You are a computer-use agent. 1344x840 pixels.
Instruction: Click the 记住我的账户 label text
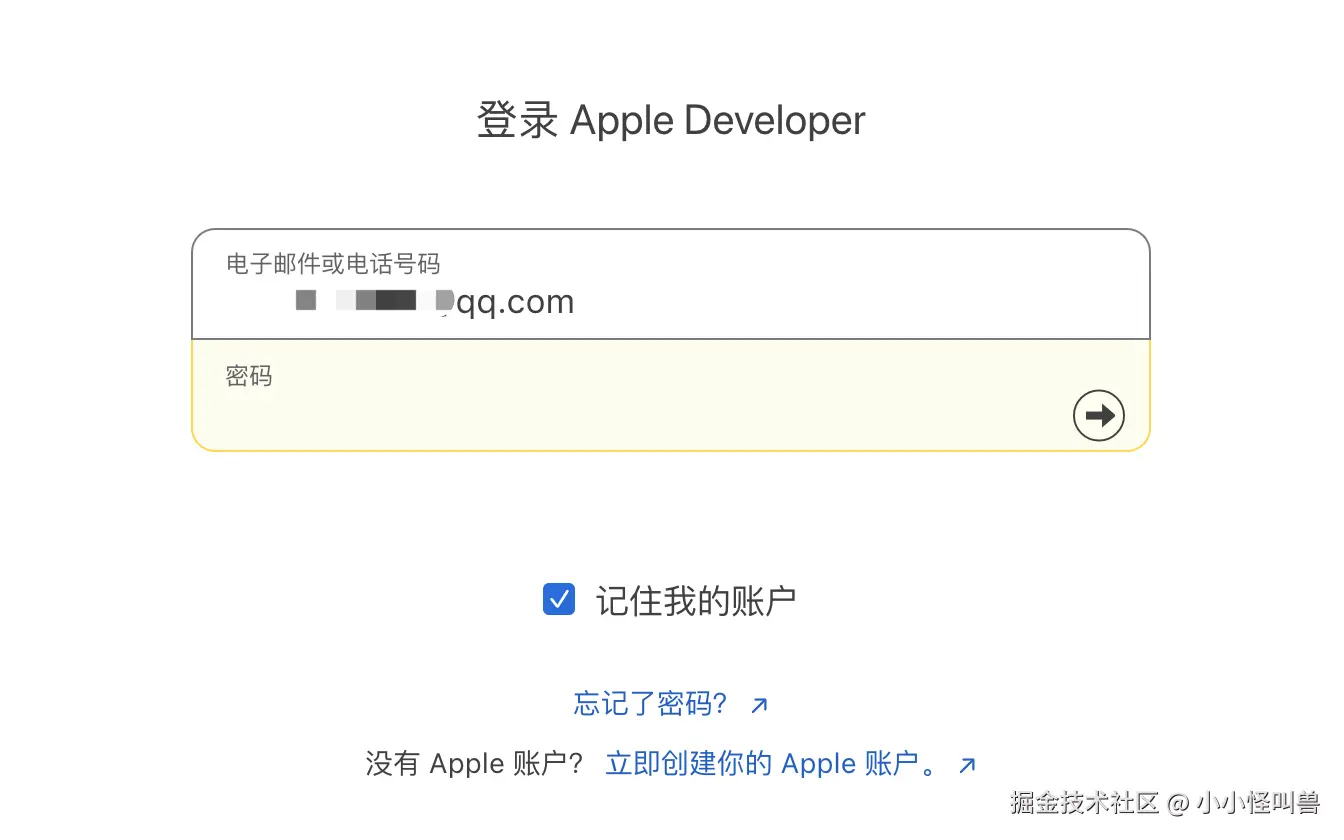tap(696, 601)
